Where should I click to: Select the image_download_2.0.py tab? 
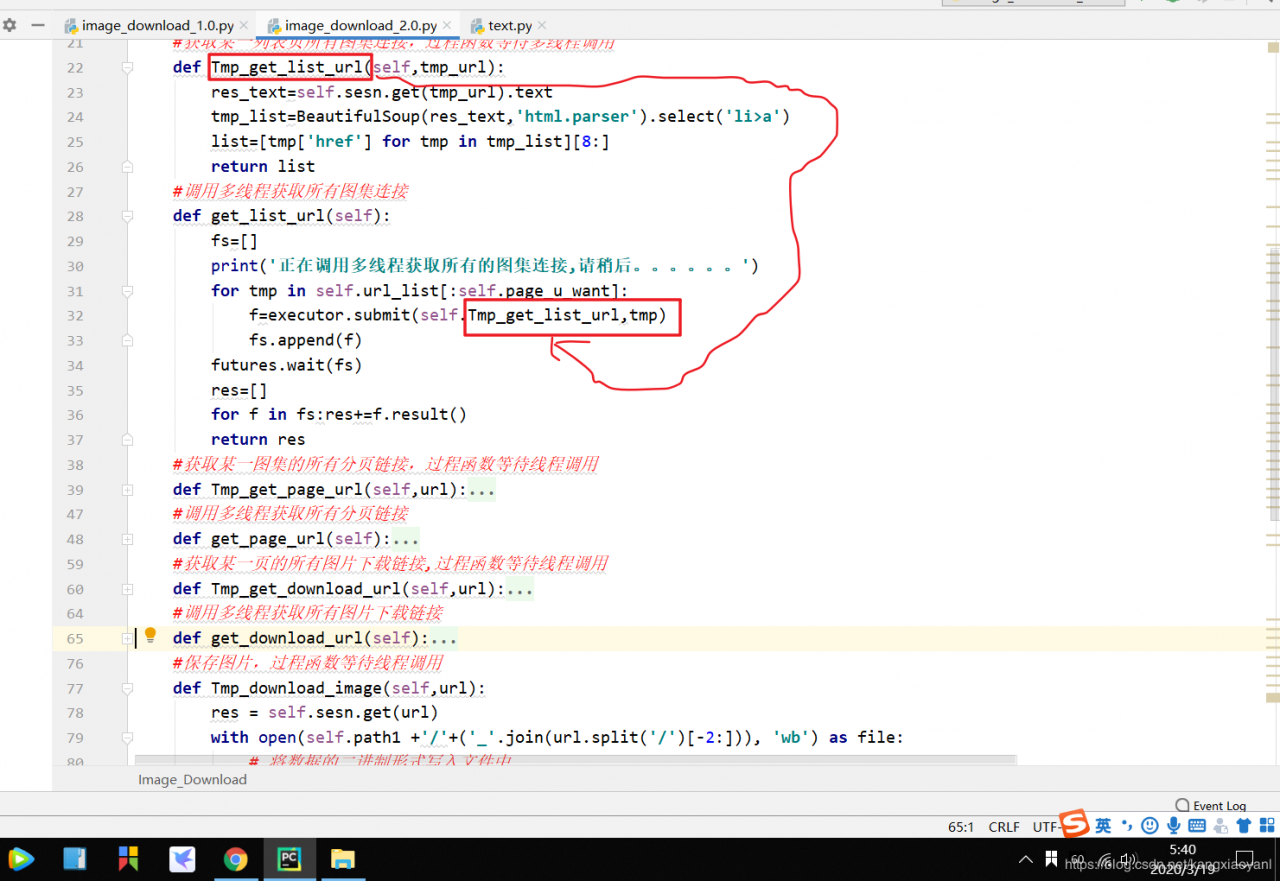pyautogui.click(x=361, y=25)
